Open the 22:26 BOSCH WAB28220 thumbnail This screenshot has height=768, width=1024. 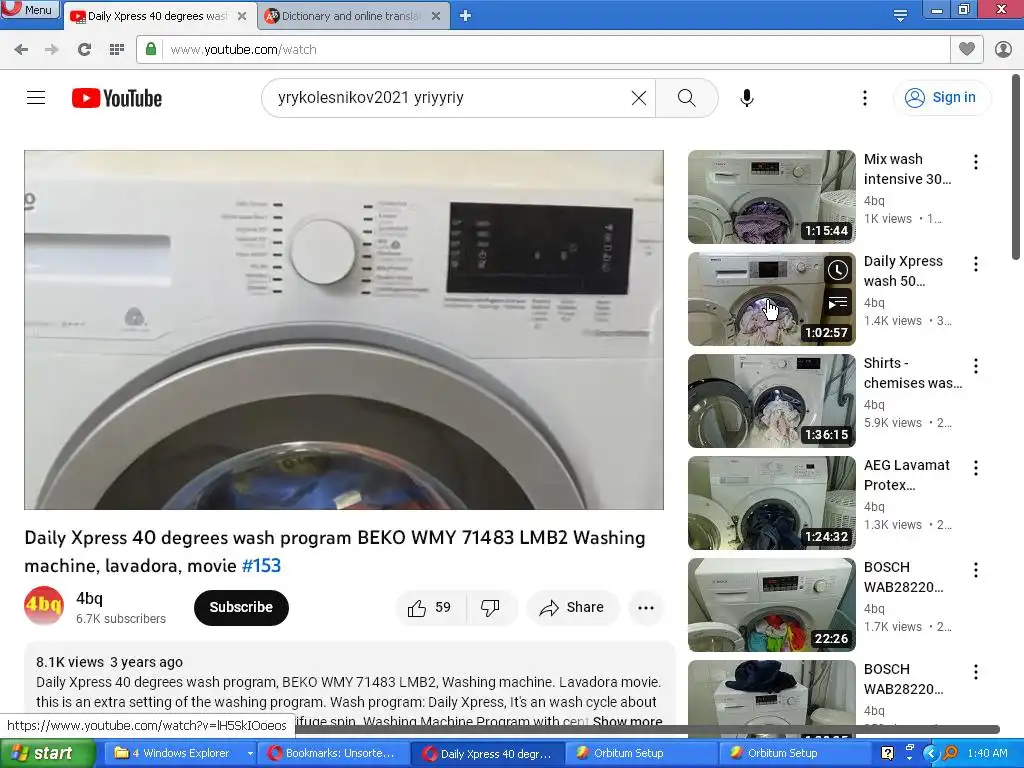coord(771,605)
